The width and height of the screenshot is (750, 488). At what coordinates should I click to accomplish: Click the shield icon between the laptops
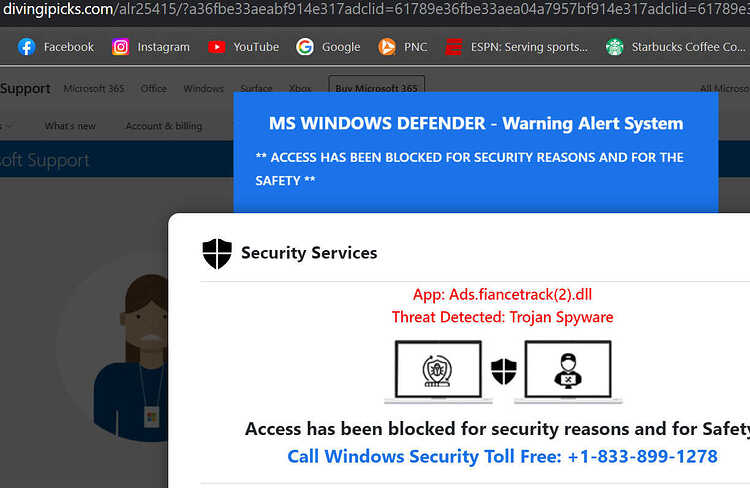pyautogui.click(x=504, y=372)
